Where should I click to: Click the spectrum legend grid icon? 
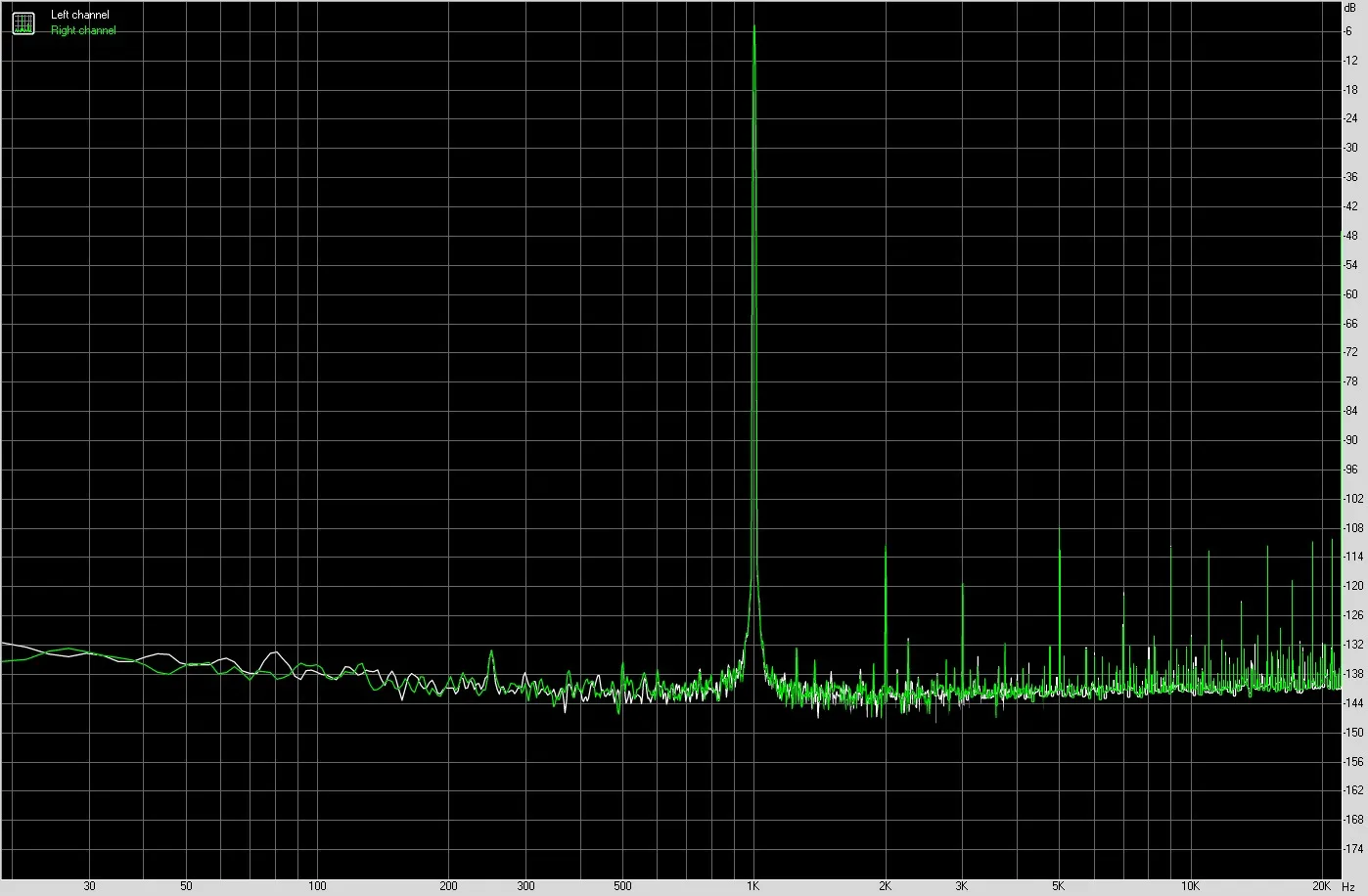click(x=23, y=22)
